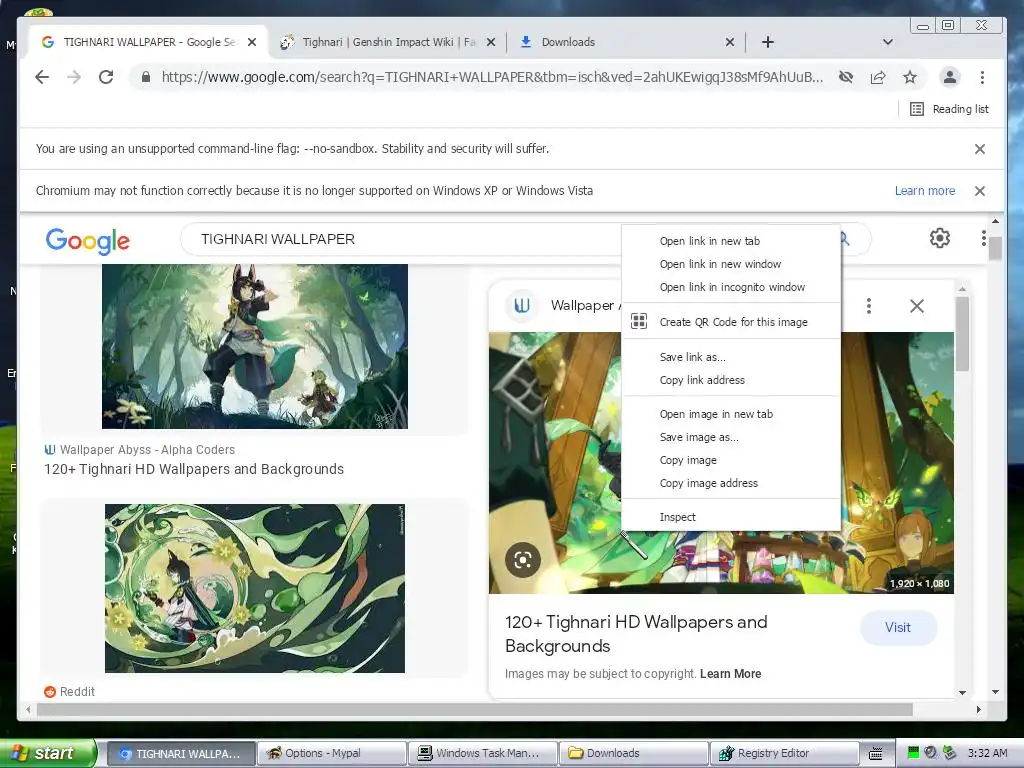Click the address bar URL

click(492, 77)
